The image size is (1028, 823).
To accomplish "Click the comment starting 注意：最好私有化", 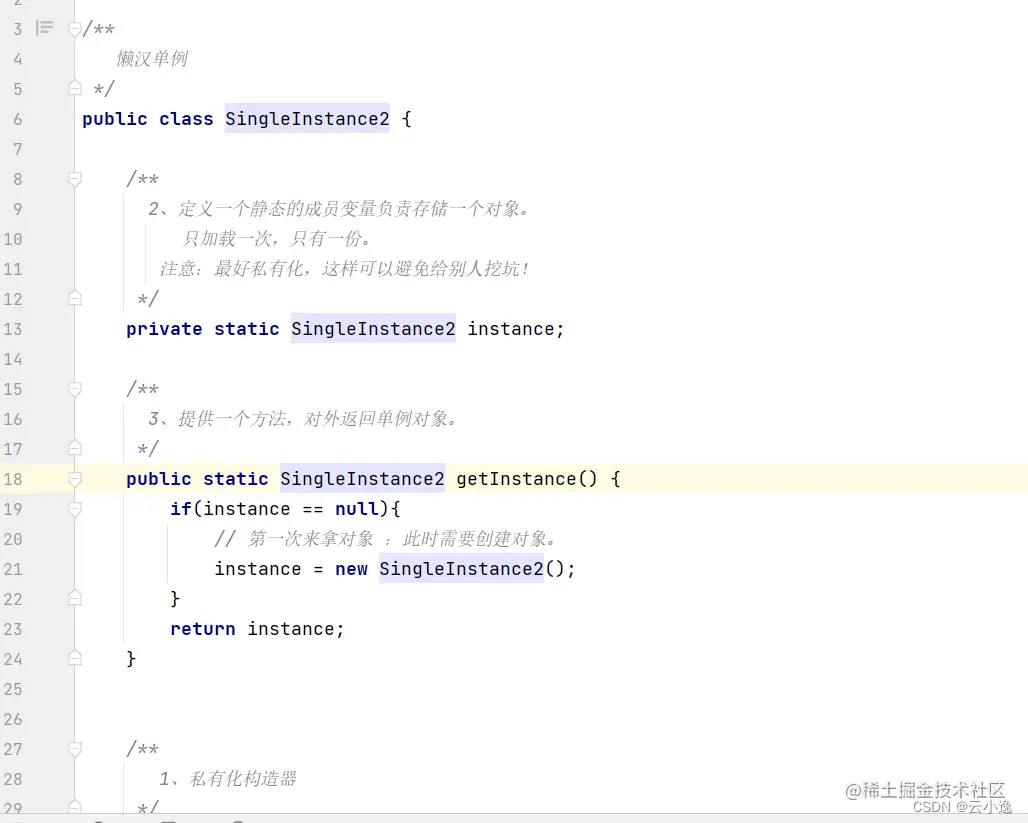I will (345, 268).
